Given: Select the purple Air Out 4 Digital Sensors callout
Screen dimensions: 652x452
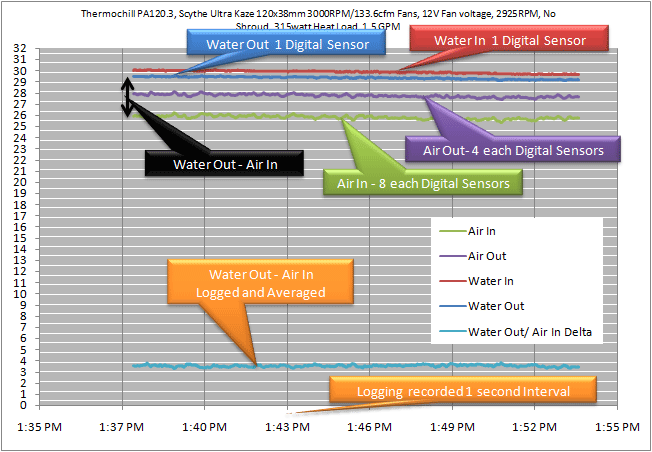Looking at the screenshot, I should (x=512, y=150).
